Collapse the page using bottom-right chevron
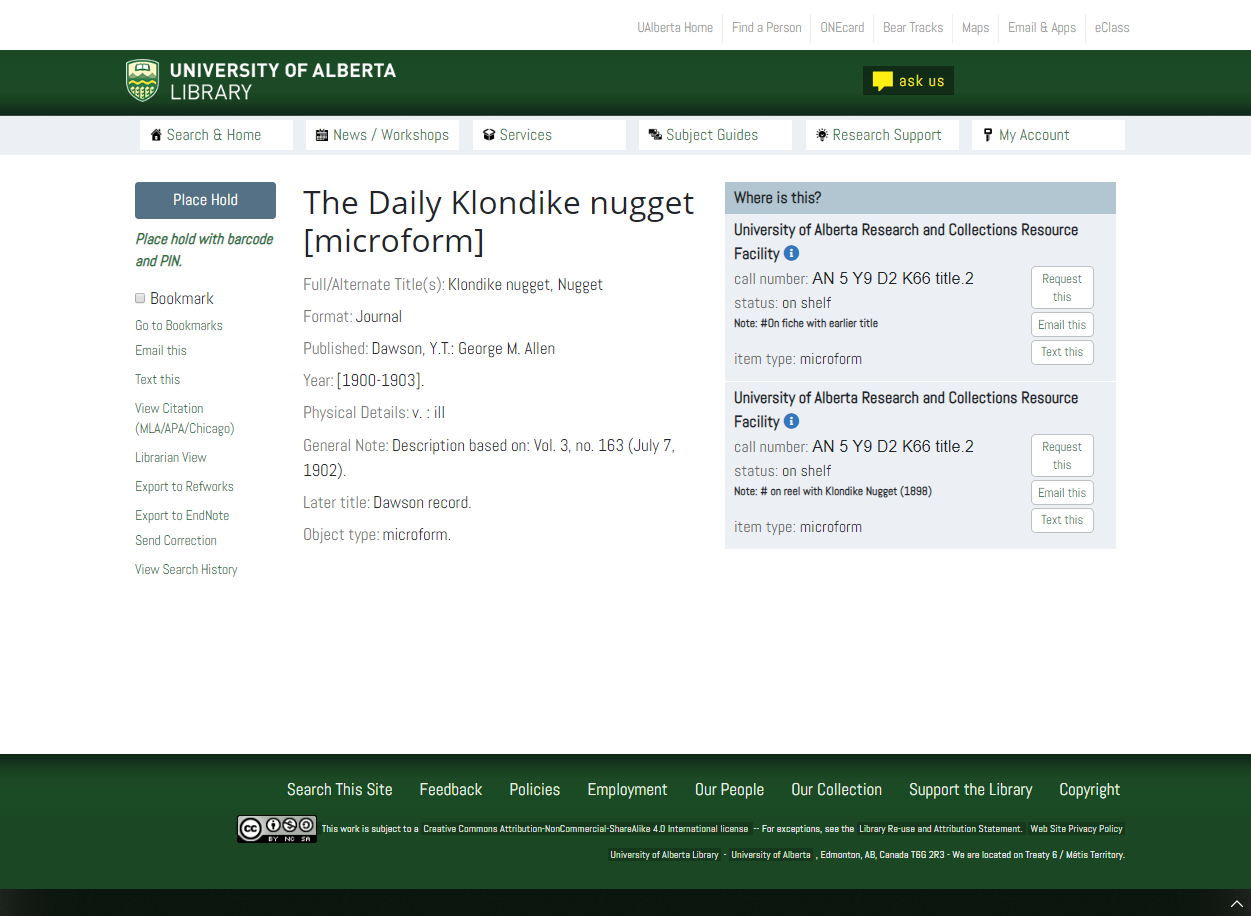 pyautogui.click(x=1238, y=901)
